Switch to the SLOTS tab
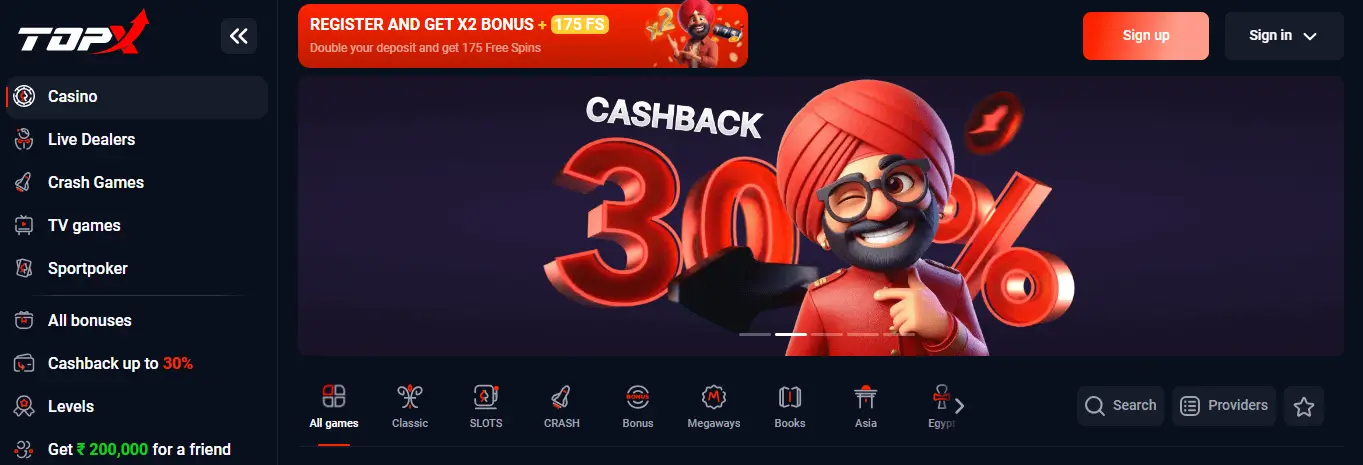 click(x=486, y=405)
